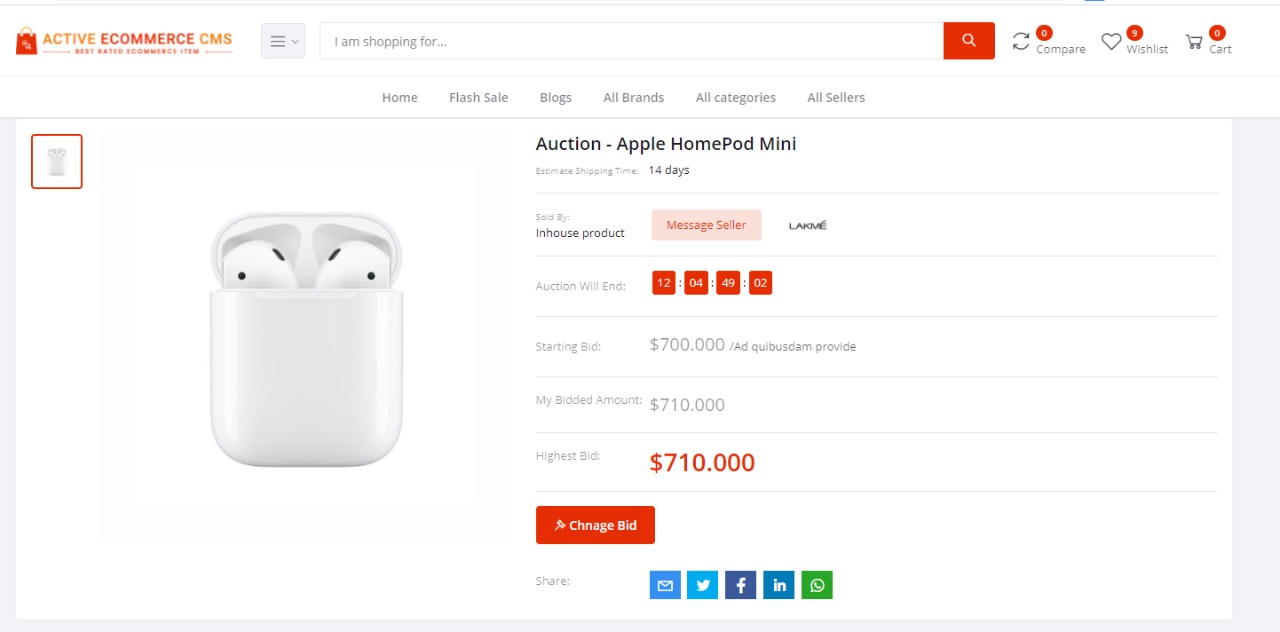Select the product thumbnail image
1280x632 pixels.
57,162
